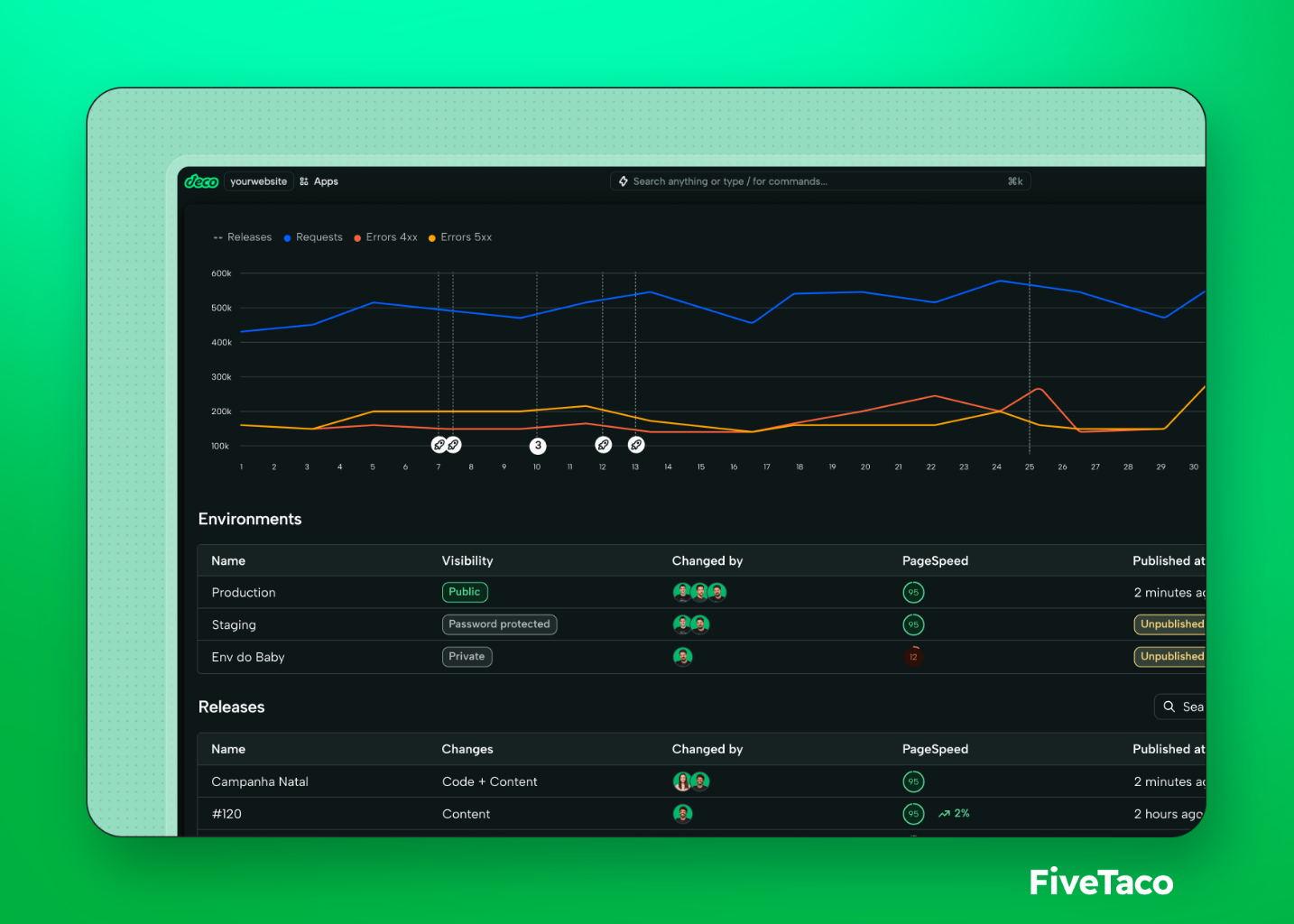The width and height of the screenshot is (1294, 924).
Task: Click release #120 PageSpeed 95 score
Action: tap(913, 814)
